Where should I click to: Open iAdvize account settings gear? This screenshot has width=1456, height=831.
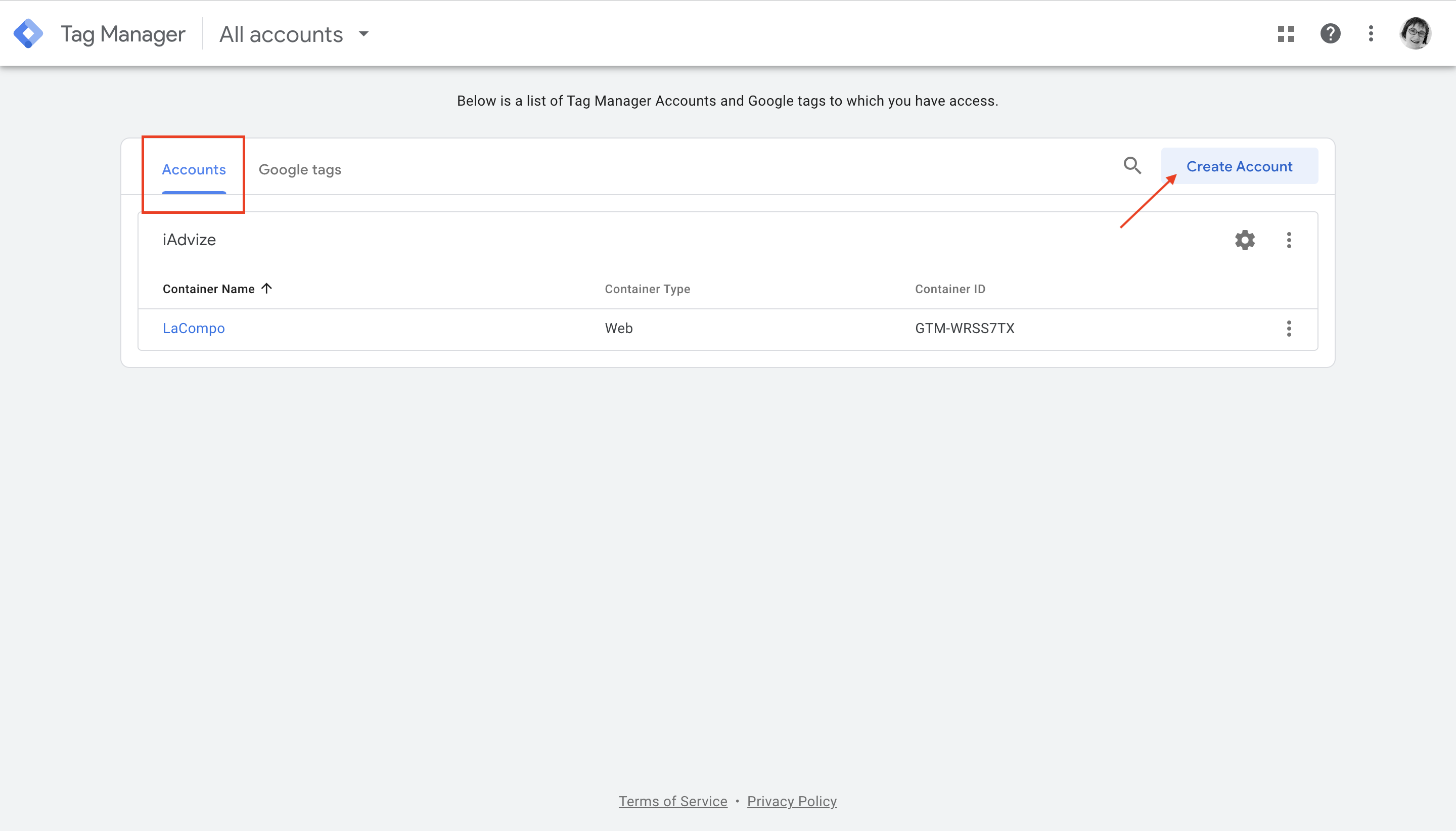point(1245,240)
